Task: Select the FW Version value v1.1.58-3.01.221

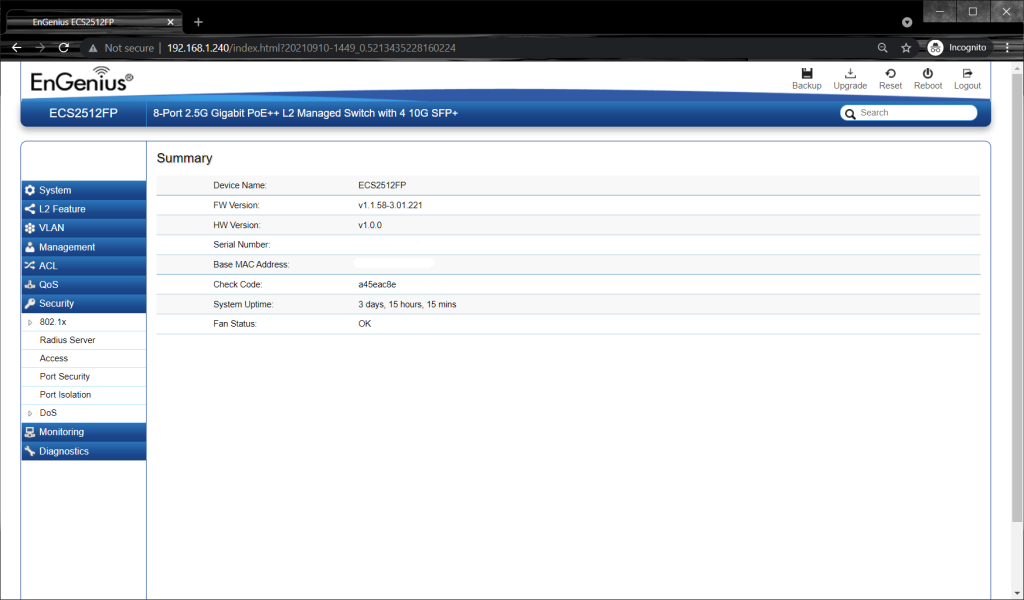Action: pyautogui.click(x=390, y=205)
